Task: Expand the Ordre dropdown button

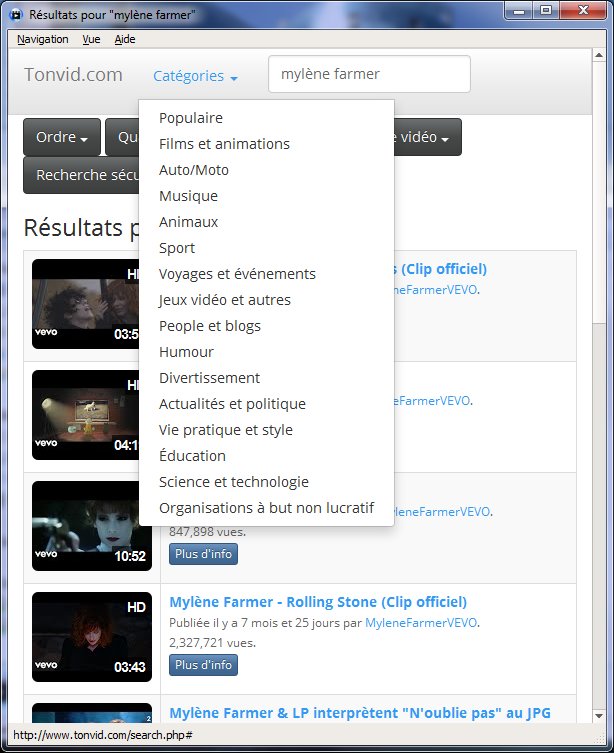Action: point(62,137)
